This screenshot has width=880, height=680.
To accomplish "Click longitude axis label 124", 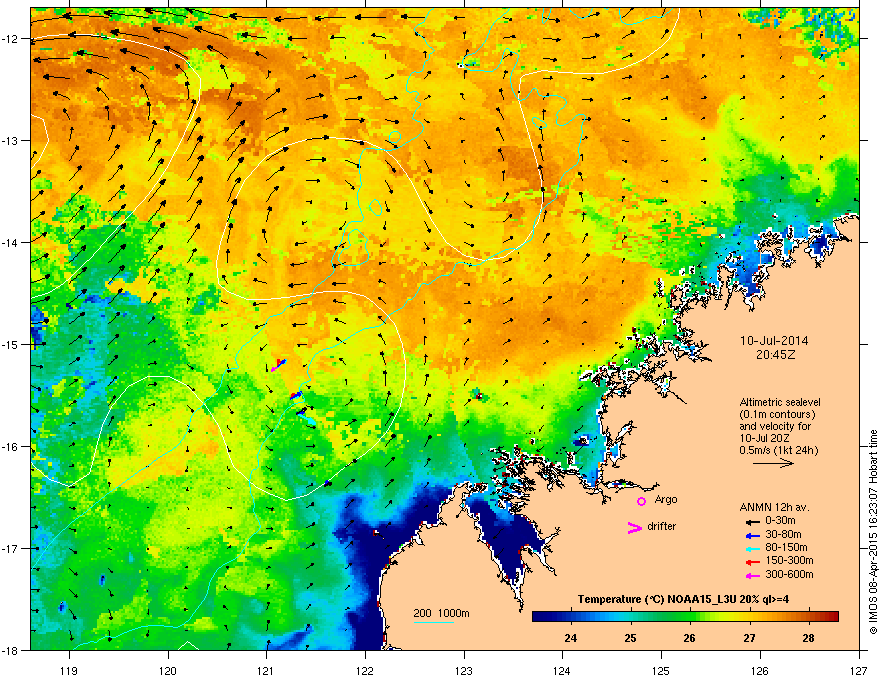I will (x=562, y=670).
